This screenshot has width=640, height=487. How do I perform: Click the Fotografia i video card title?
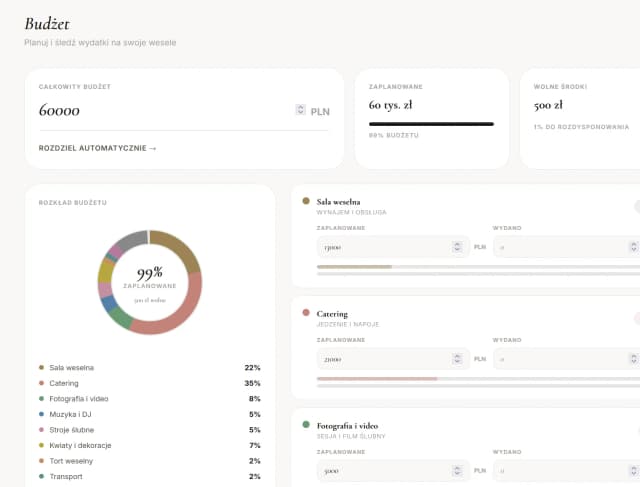pyautogui.click(x=347, y=426)
